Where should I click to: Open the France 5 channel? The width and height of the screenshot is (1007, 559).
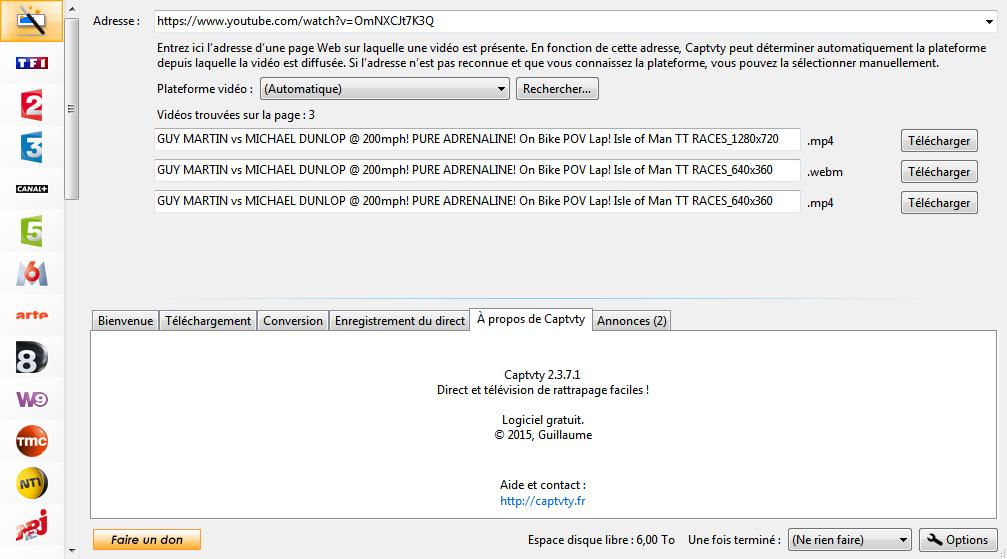pyautogui.click(x=31, y=231)
